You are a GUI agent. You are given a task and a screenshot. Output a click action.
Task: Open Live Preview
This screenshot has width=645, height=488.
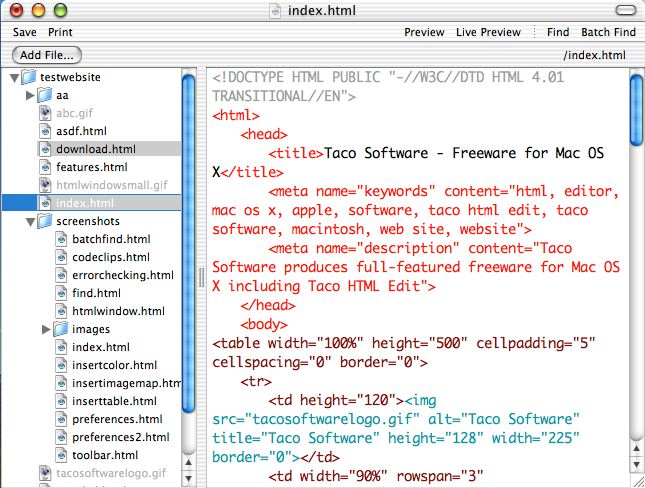point(488,32)
